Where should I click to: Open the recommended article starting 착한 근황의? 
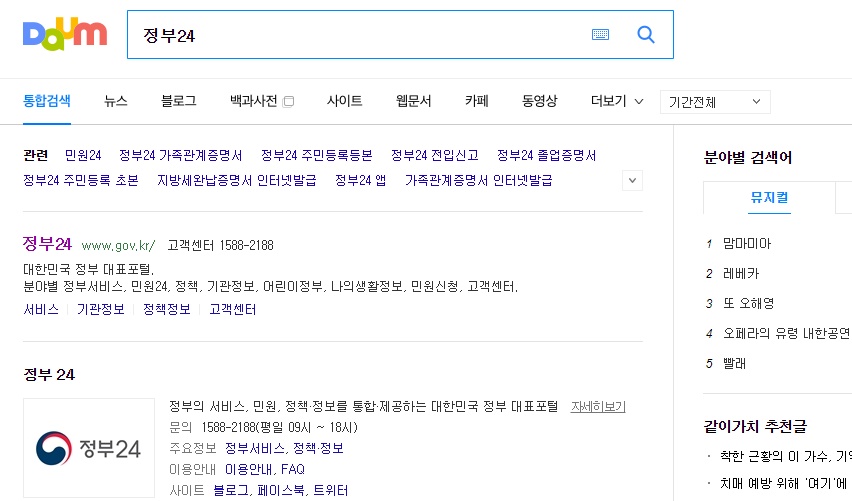785,456
